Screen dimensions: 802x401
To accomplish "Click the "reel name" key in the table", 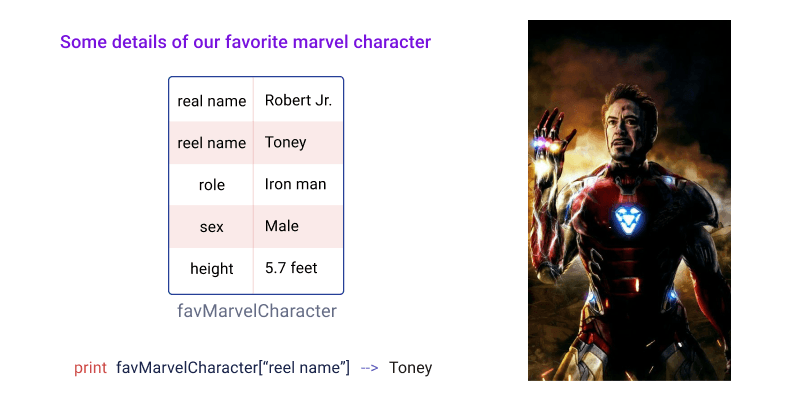I will point(211,143).
